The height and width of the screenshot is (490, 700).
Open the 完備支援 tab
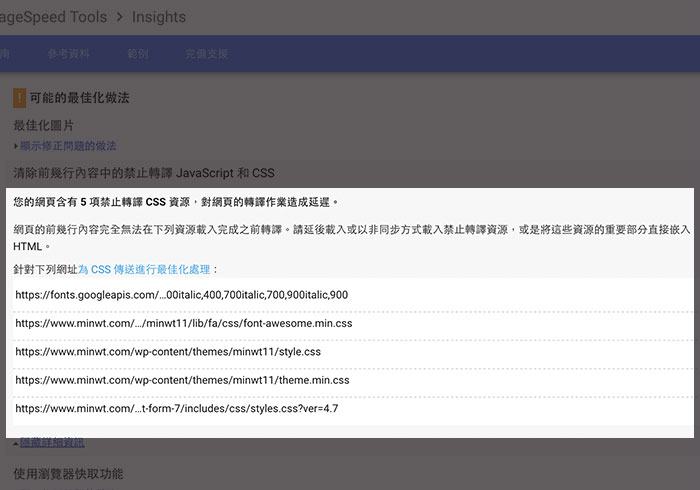[206, 54]
